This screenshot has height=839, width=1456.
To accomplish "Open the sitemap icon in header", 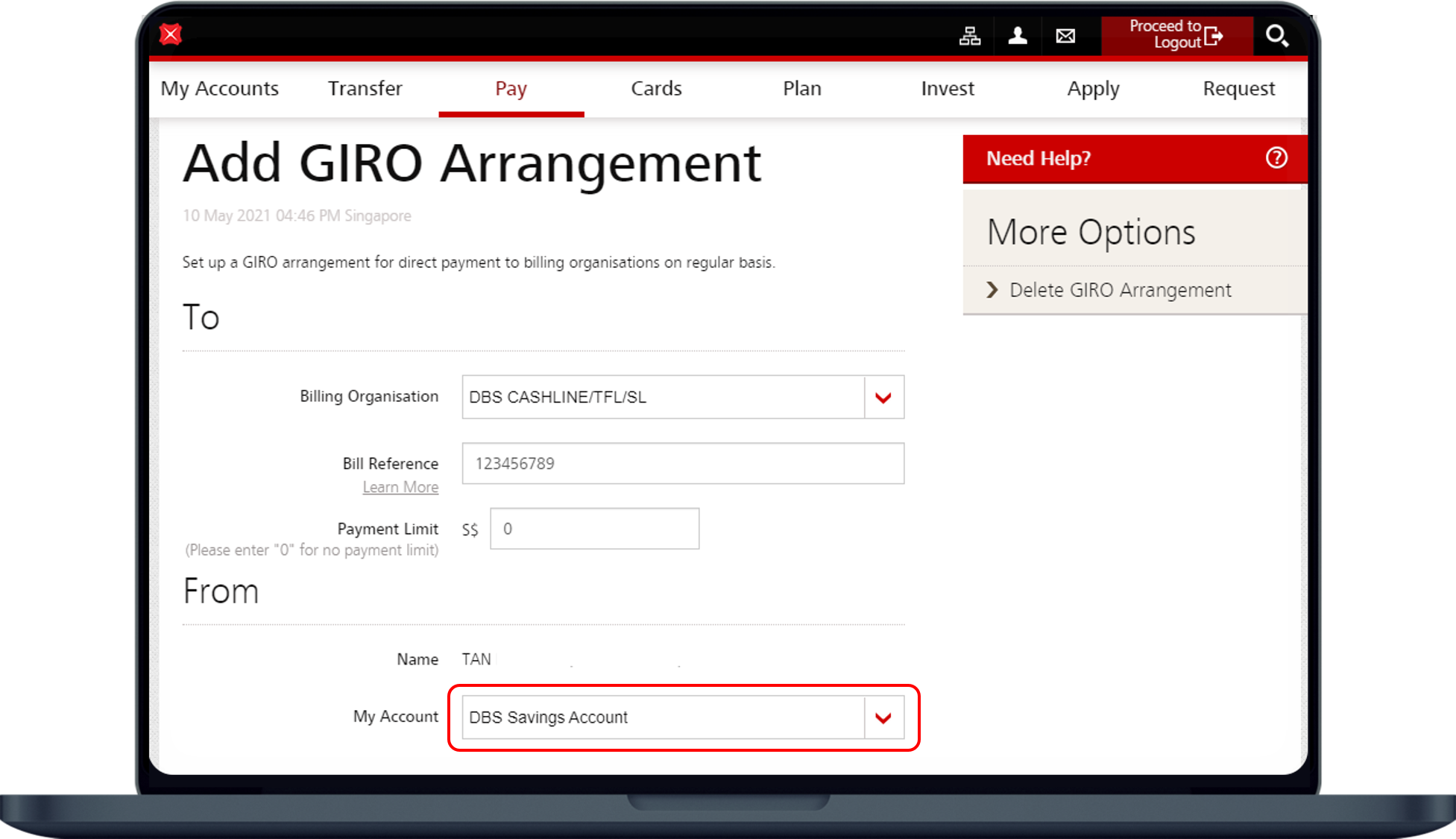I will point(970,36).
